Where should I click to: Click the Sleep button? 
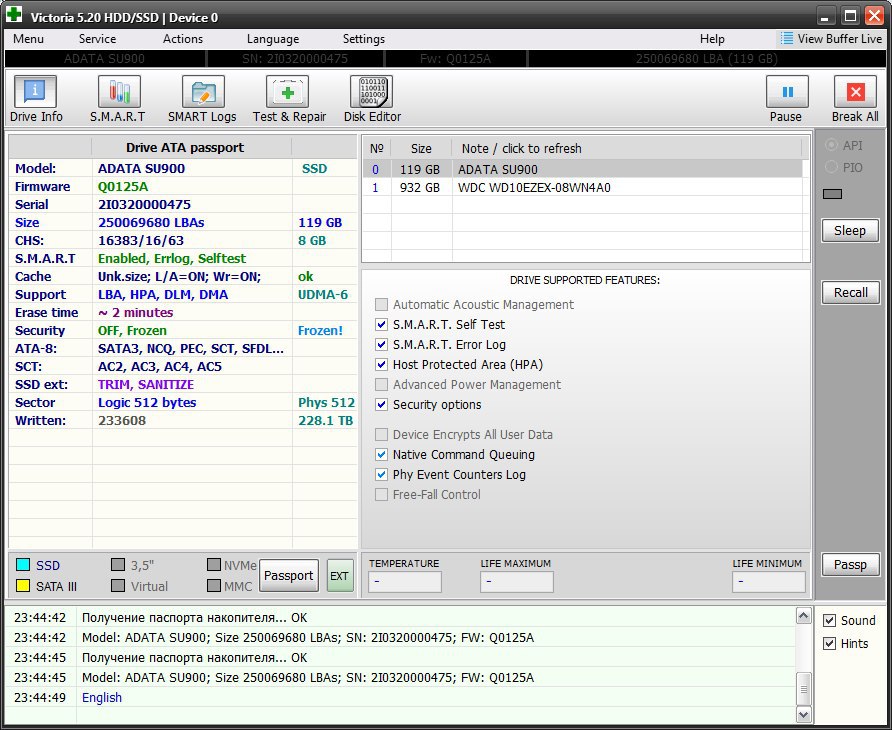coord(850,230)
